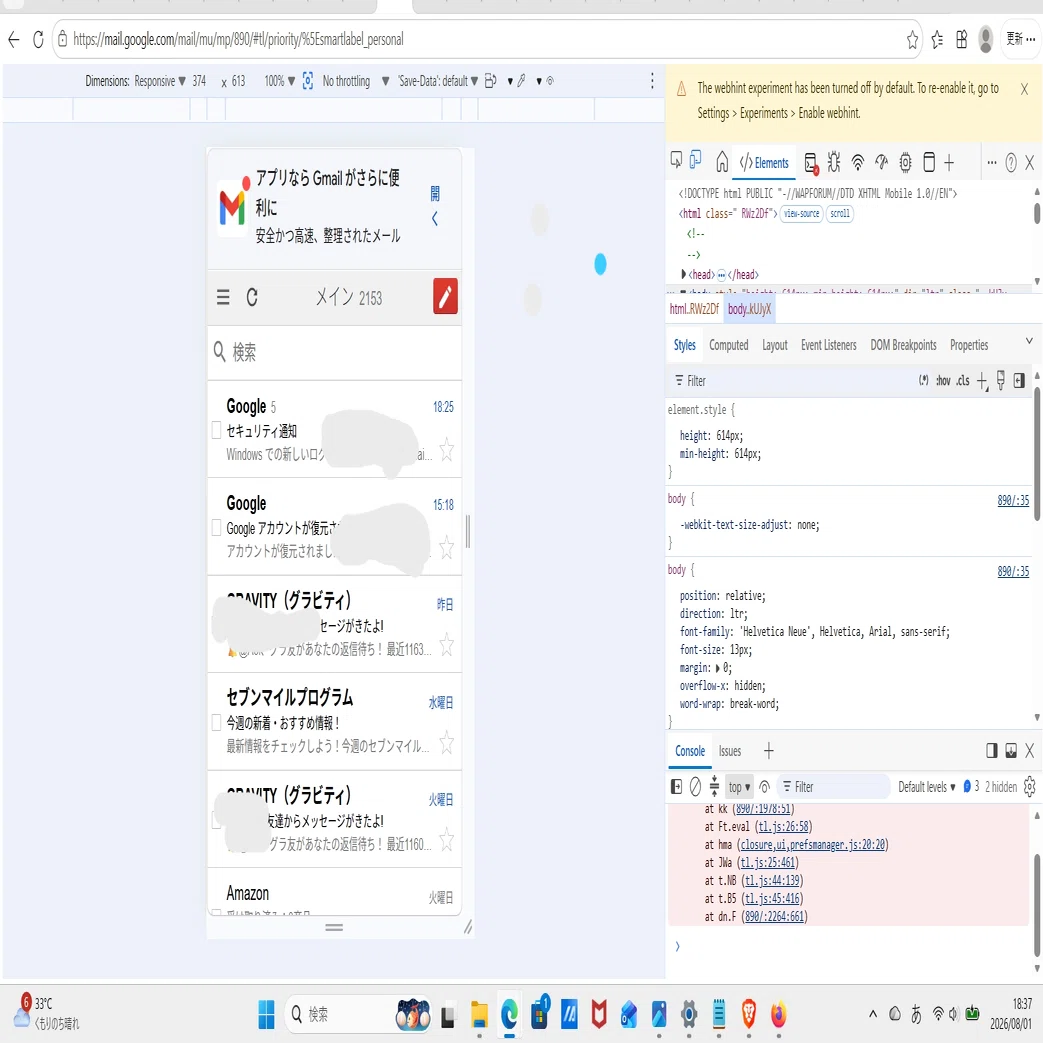Image resolution: width=1043 pixels, height=1043 pixels.
Task: Select body.kUJyX breadcrumb
Action: point(749,309)
